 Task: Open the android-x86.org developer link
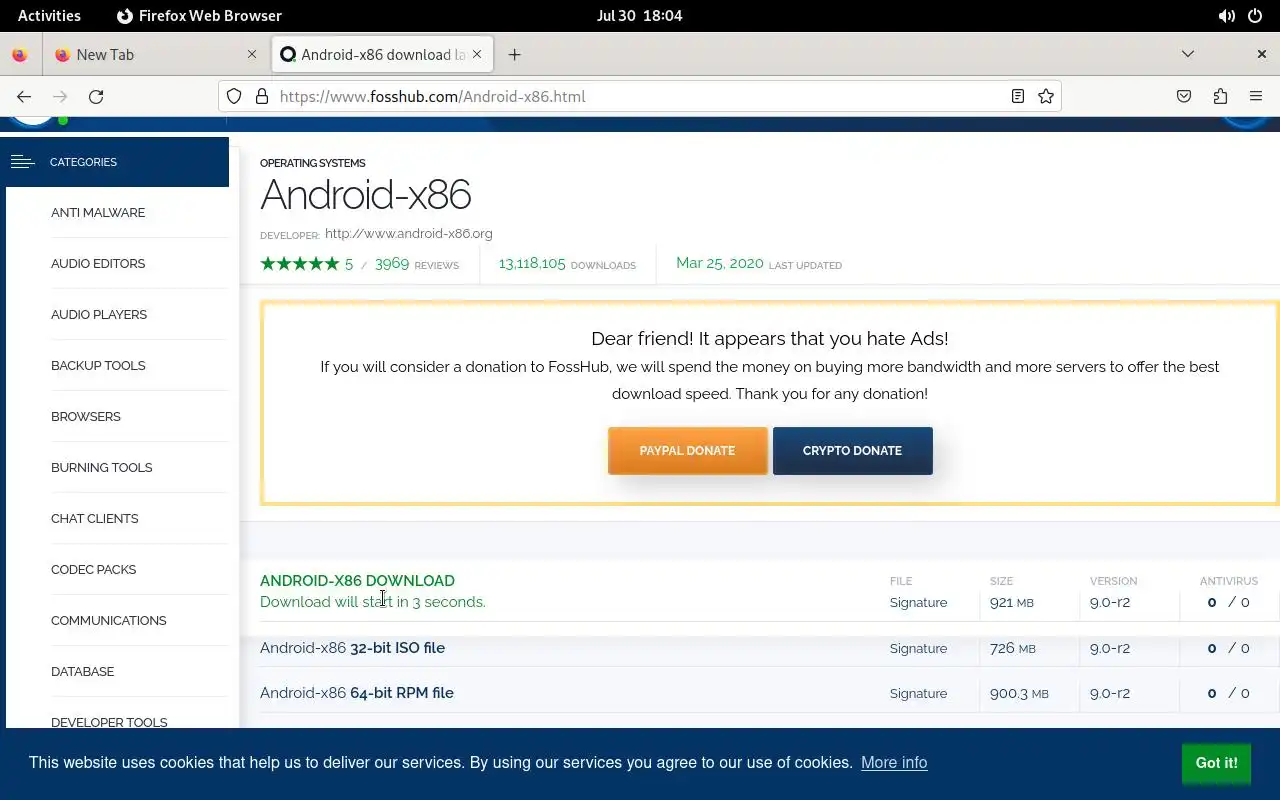409,234
